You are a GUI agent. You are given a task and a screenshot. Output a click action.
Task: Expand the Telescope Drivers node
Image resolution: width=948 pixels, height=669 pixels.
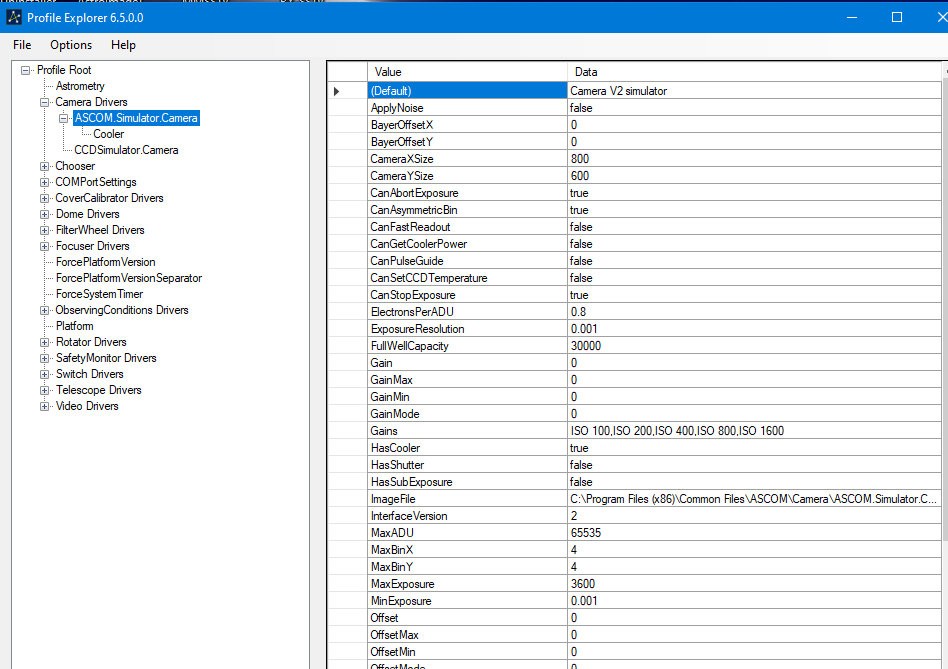(x=44, y=390)
